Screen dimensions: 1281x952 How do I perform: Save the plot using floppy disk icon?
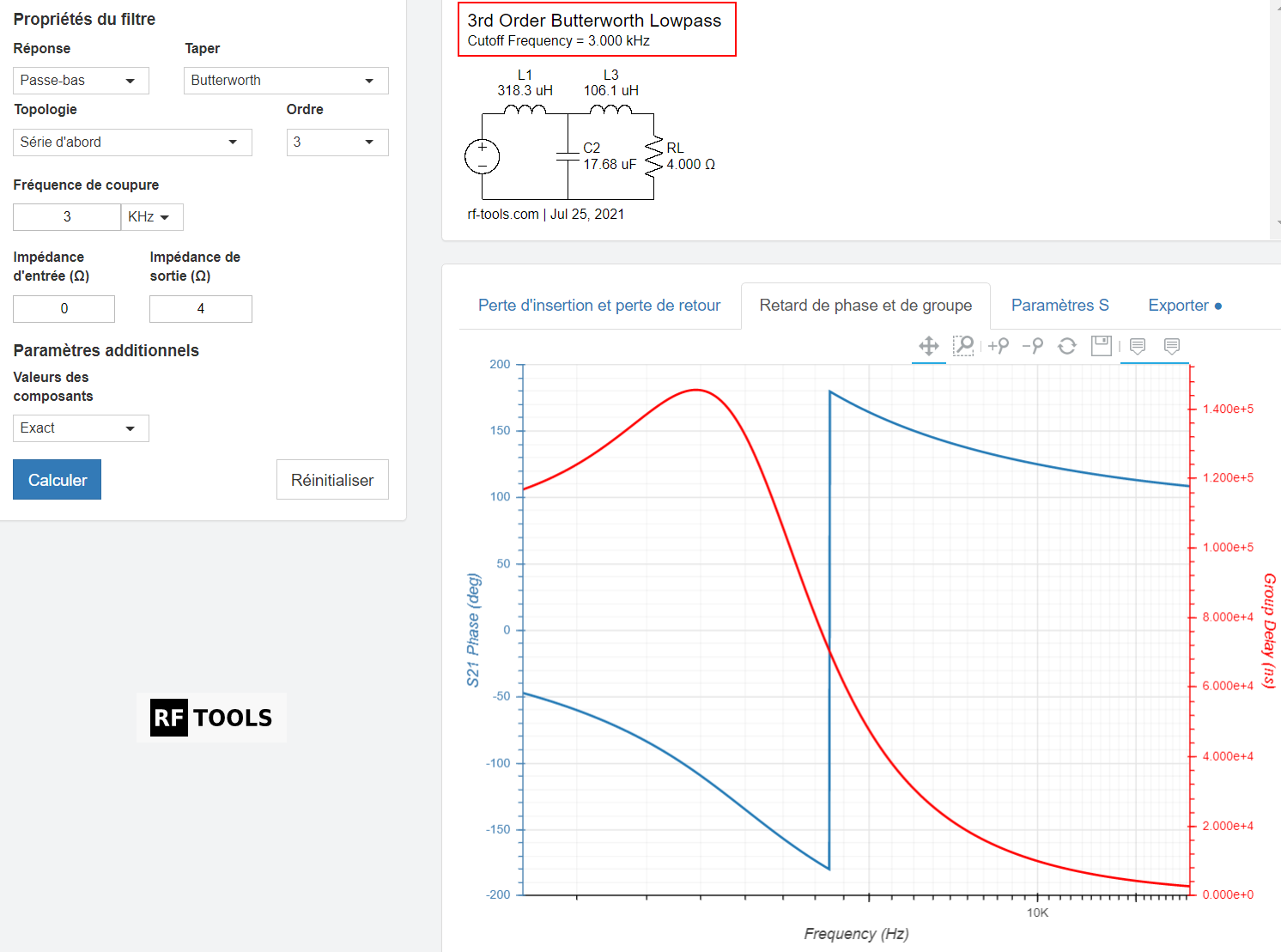tap(1101, 346)
